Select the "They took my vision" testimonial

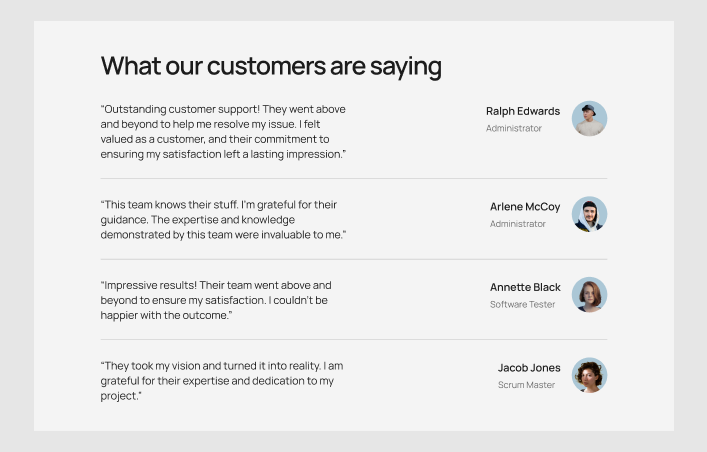coord(221,381)
